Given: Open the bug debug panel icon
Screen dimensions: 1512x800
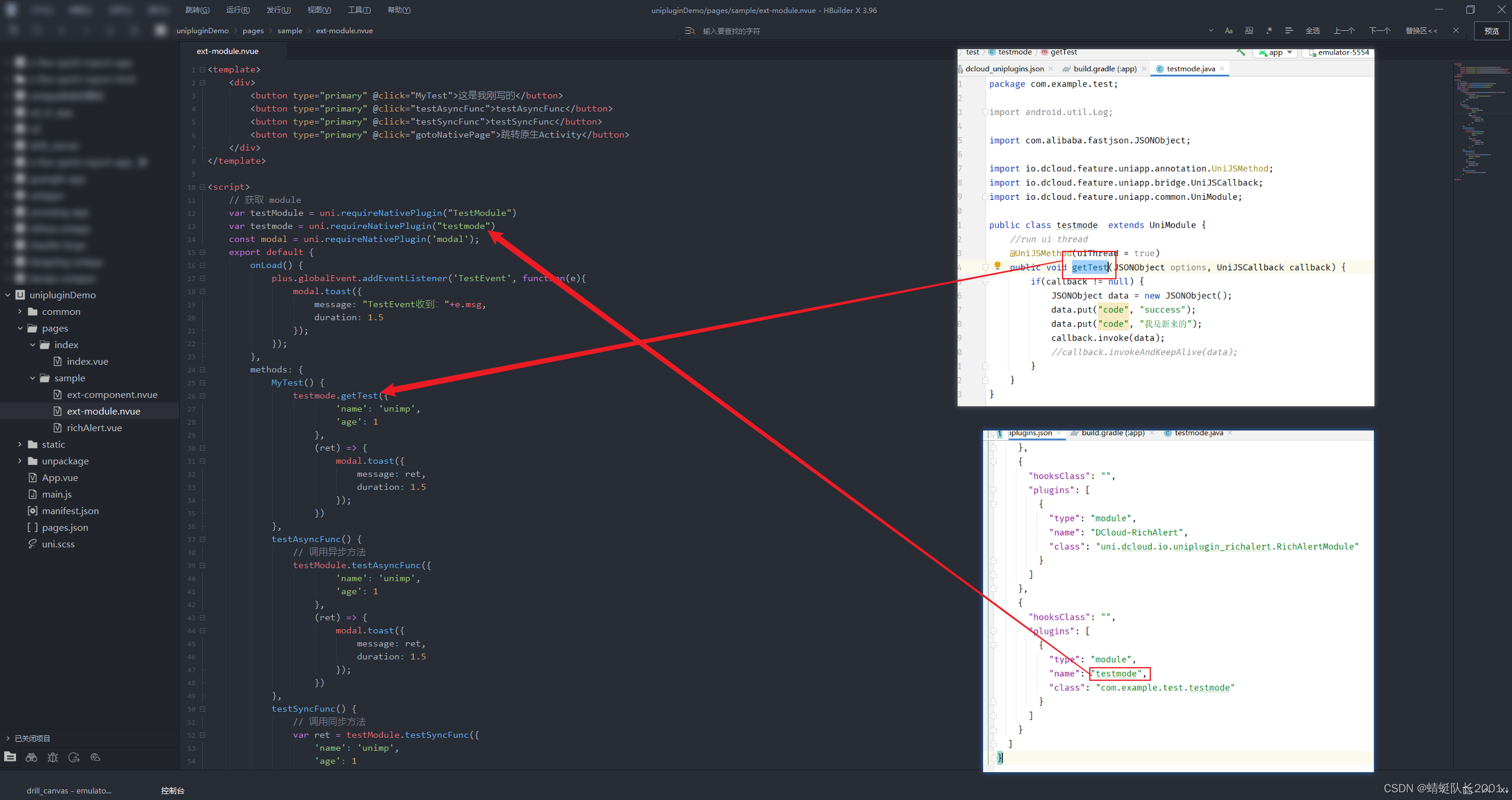Looking at the screenshot, I should click(x=53, y=757).
